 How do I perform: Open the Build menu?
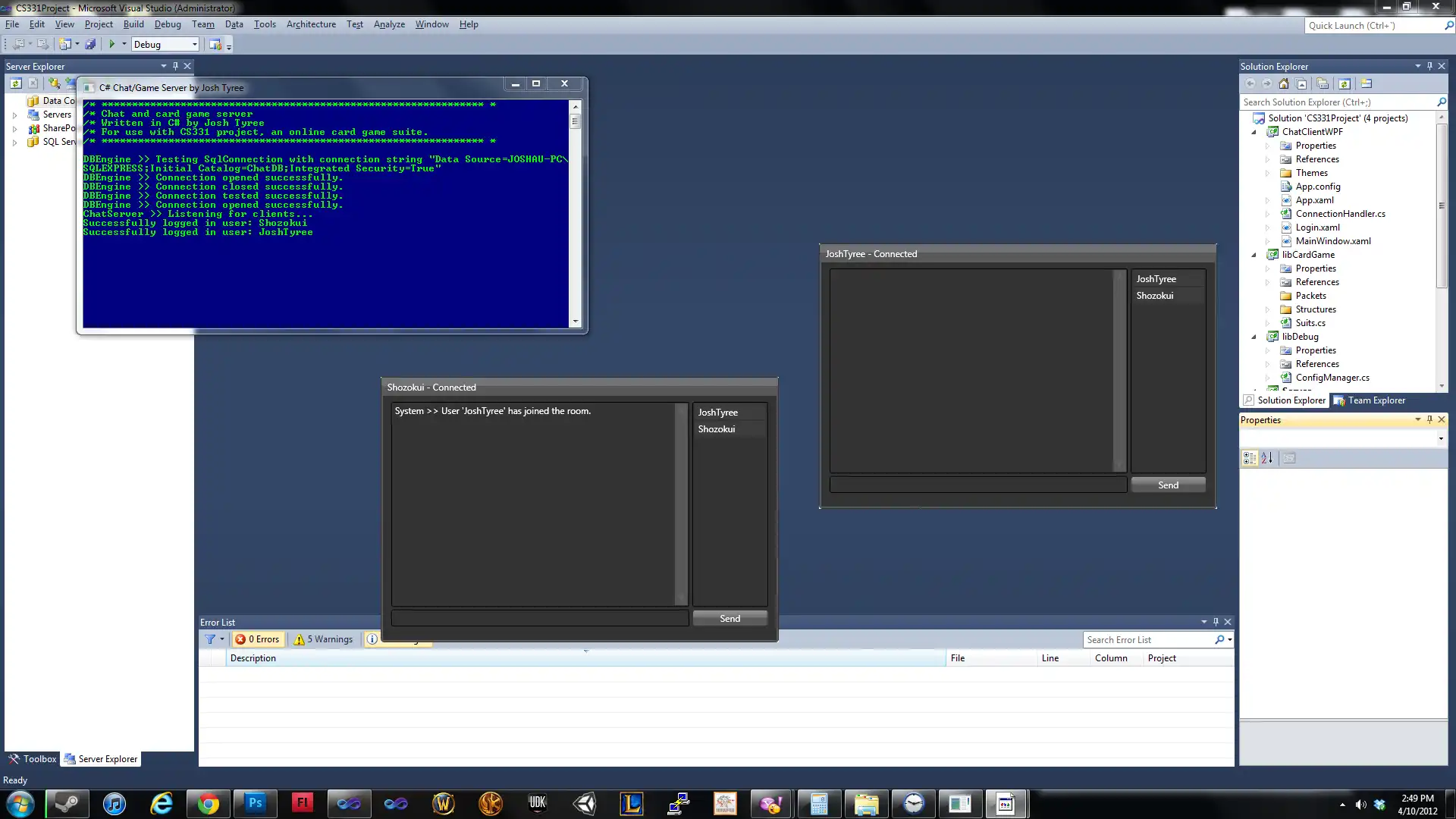[x=133, y=24]
